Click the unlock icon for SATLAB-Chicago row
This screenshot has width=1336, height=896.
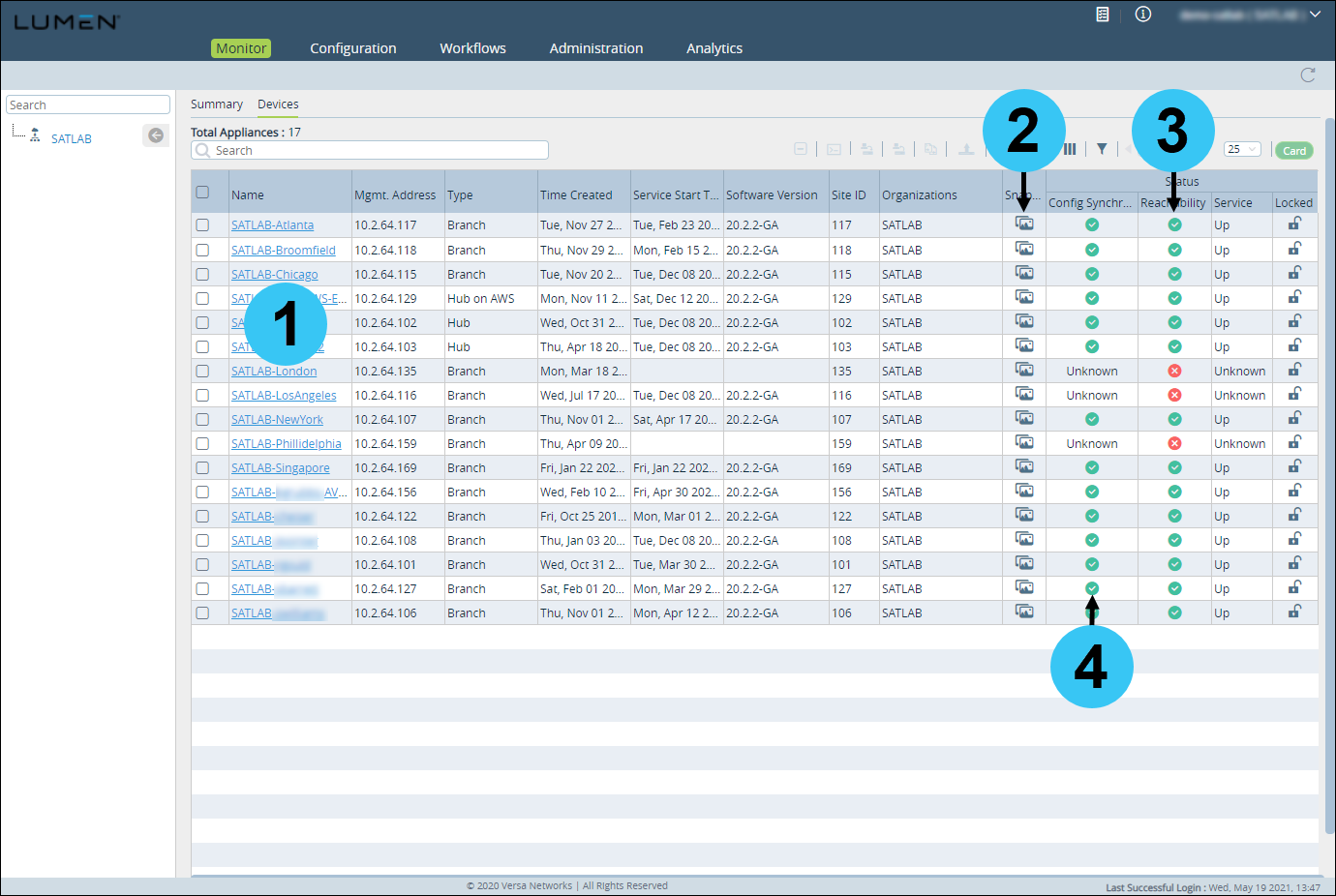pyautogui.click(x=1294, y=273)
